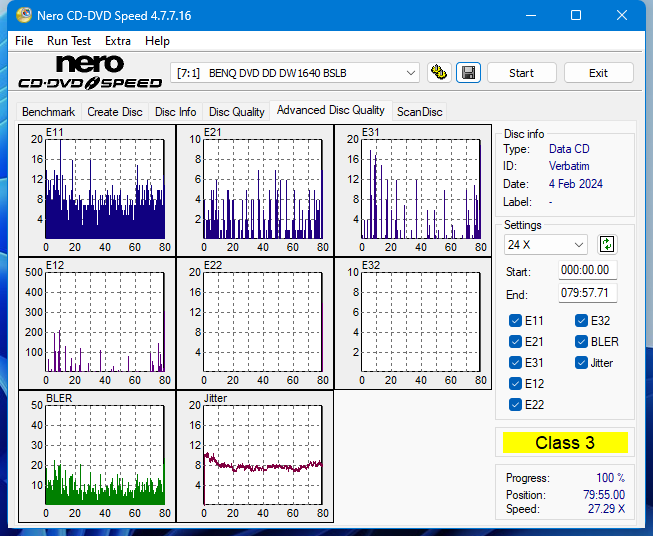Click the 27.29 X speed value

(x=606, y=509)
